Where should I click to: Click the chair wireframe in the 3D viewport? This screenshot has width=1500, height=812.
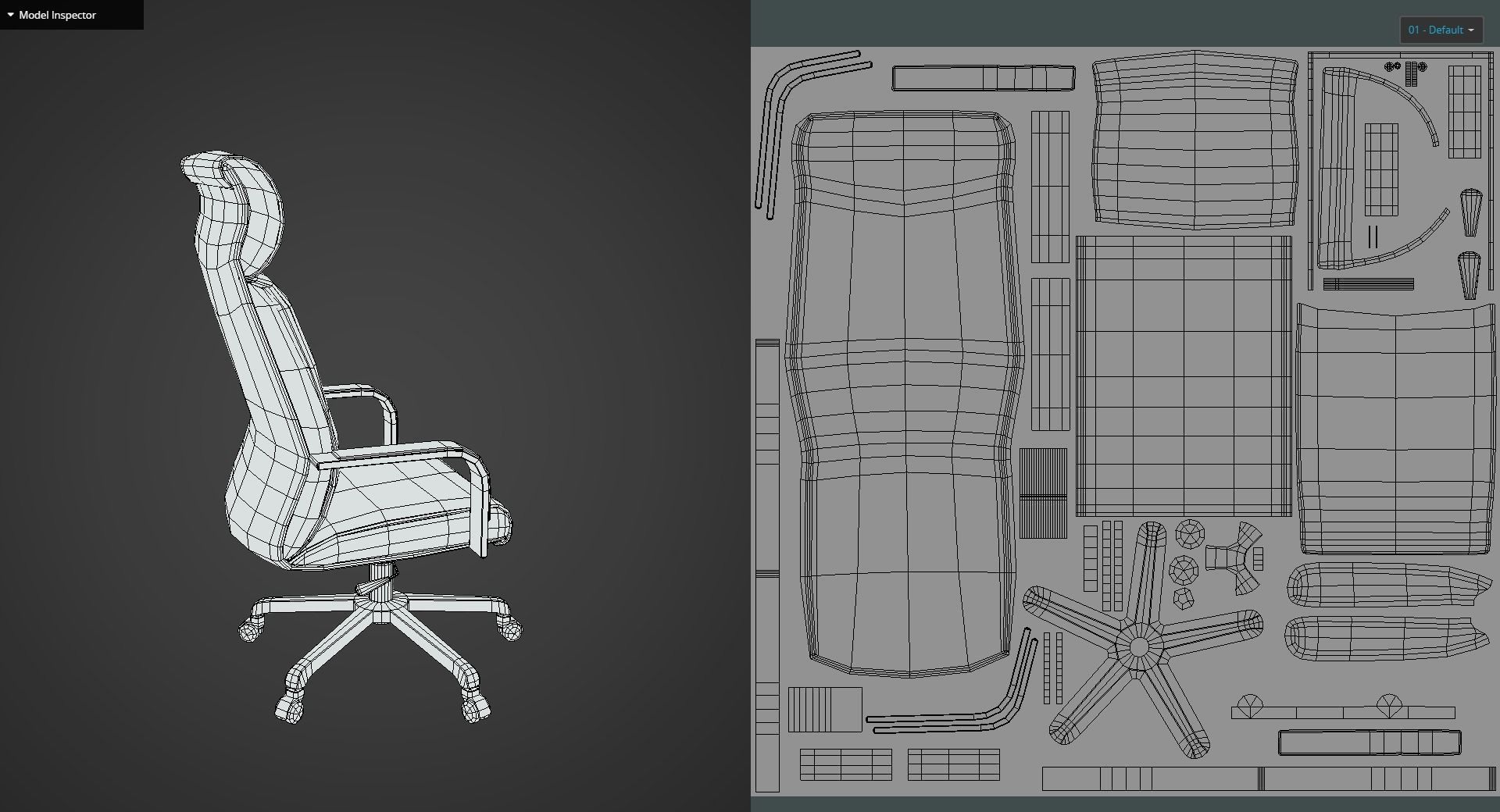[350, 437]
